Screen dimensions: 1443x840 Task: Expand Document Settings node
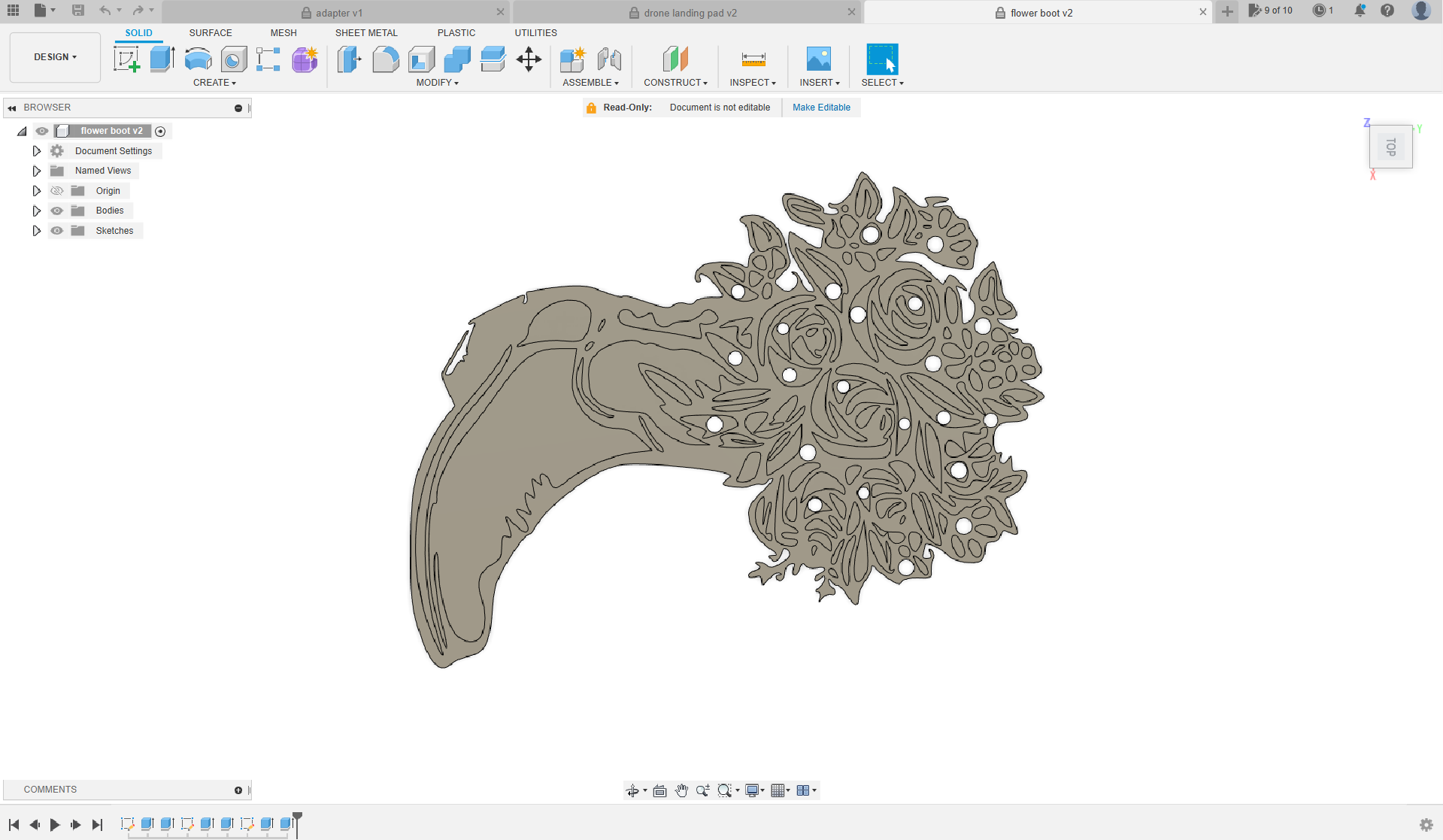pos(36,151)
